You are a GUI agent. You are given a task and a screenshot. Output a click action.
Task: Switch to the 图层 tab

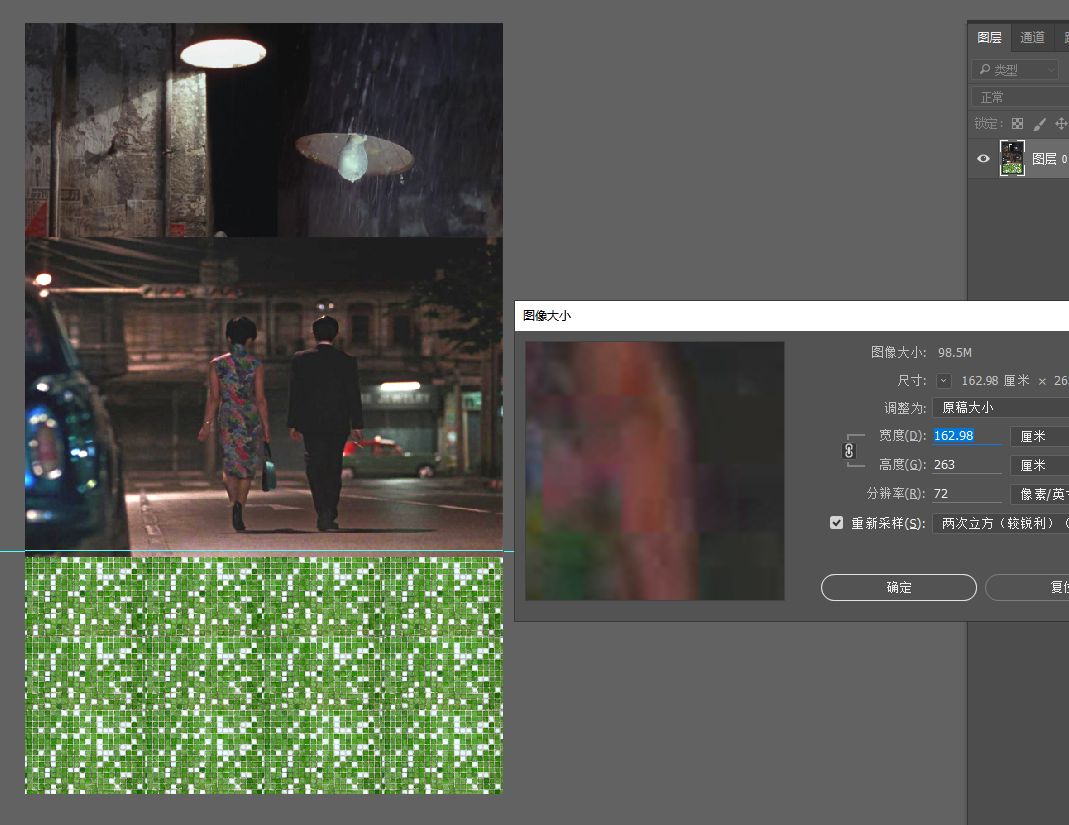[989, 38]
